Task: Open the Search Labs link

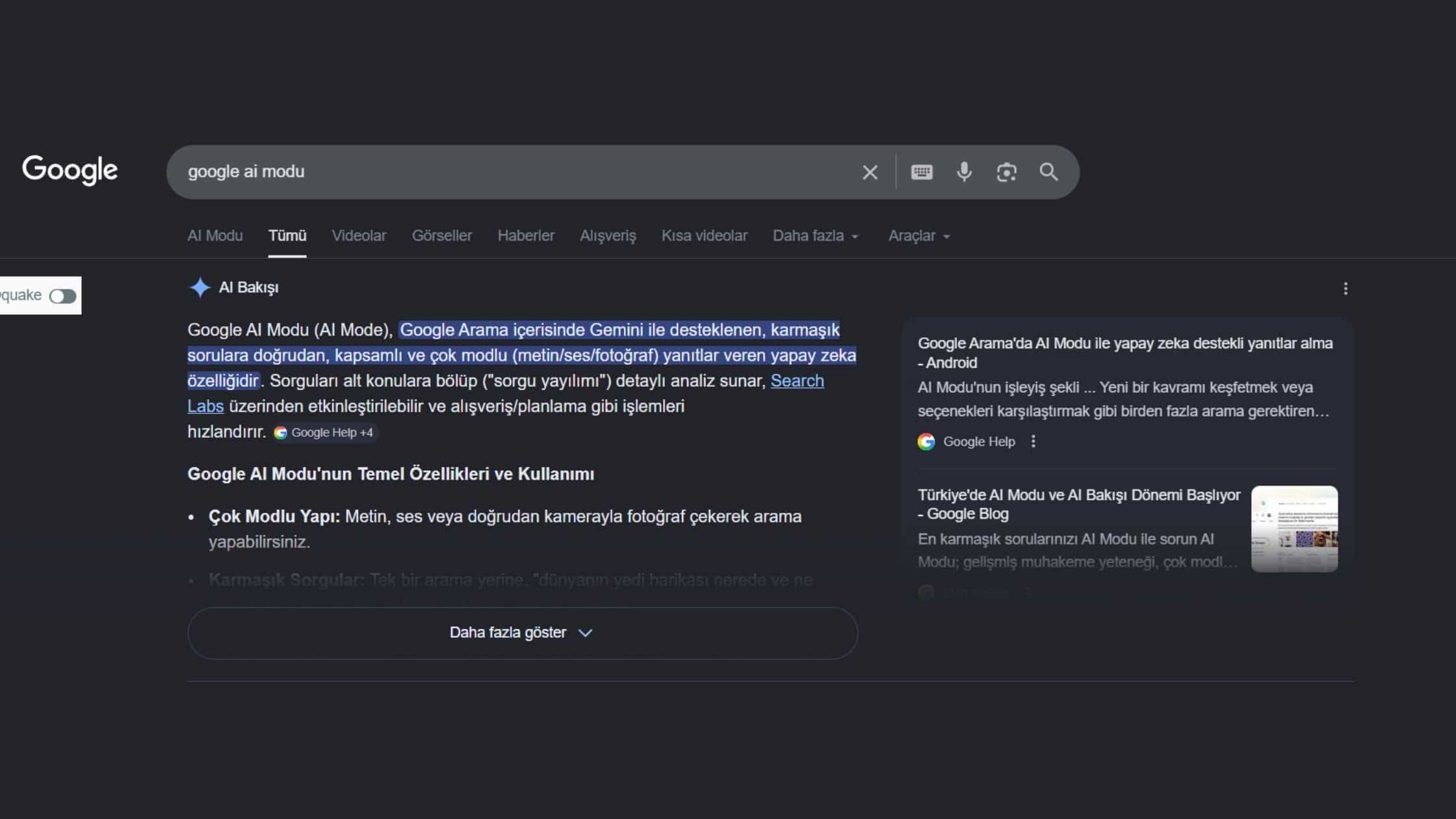Action: point(797,380)
